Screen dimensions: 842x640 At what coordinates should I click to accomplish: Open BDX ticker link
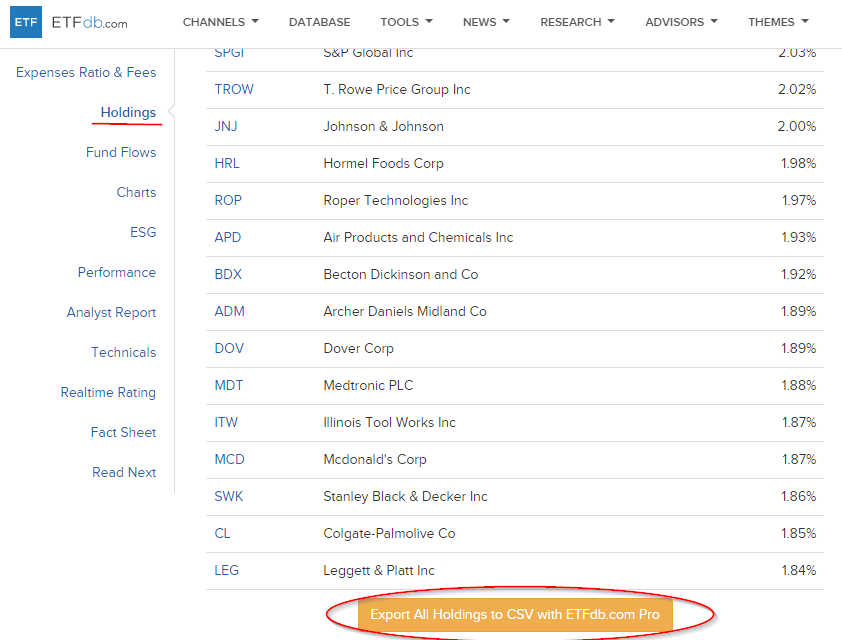point(228,274)
